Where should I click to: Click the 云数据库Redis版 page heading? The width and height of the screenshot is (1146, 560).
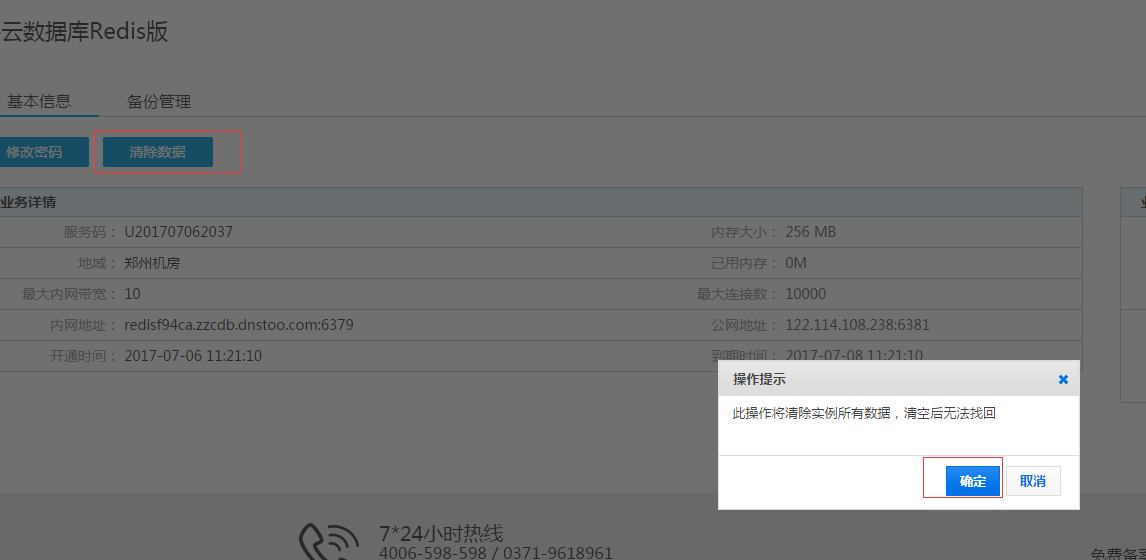coord(84,32)
